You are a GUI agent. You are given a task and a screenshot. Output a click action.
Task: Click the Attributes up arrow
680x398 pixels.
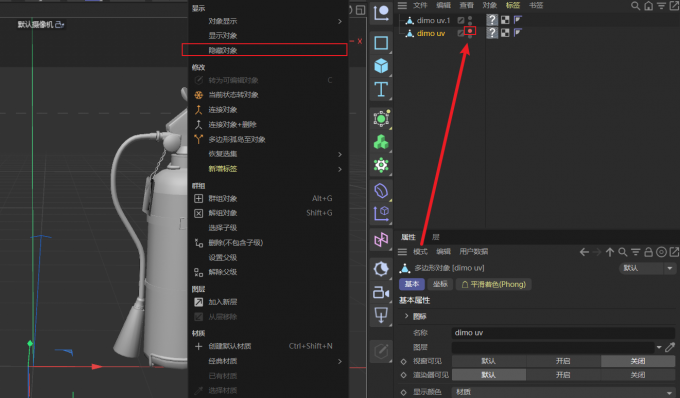(x=610, y=252)
